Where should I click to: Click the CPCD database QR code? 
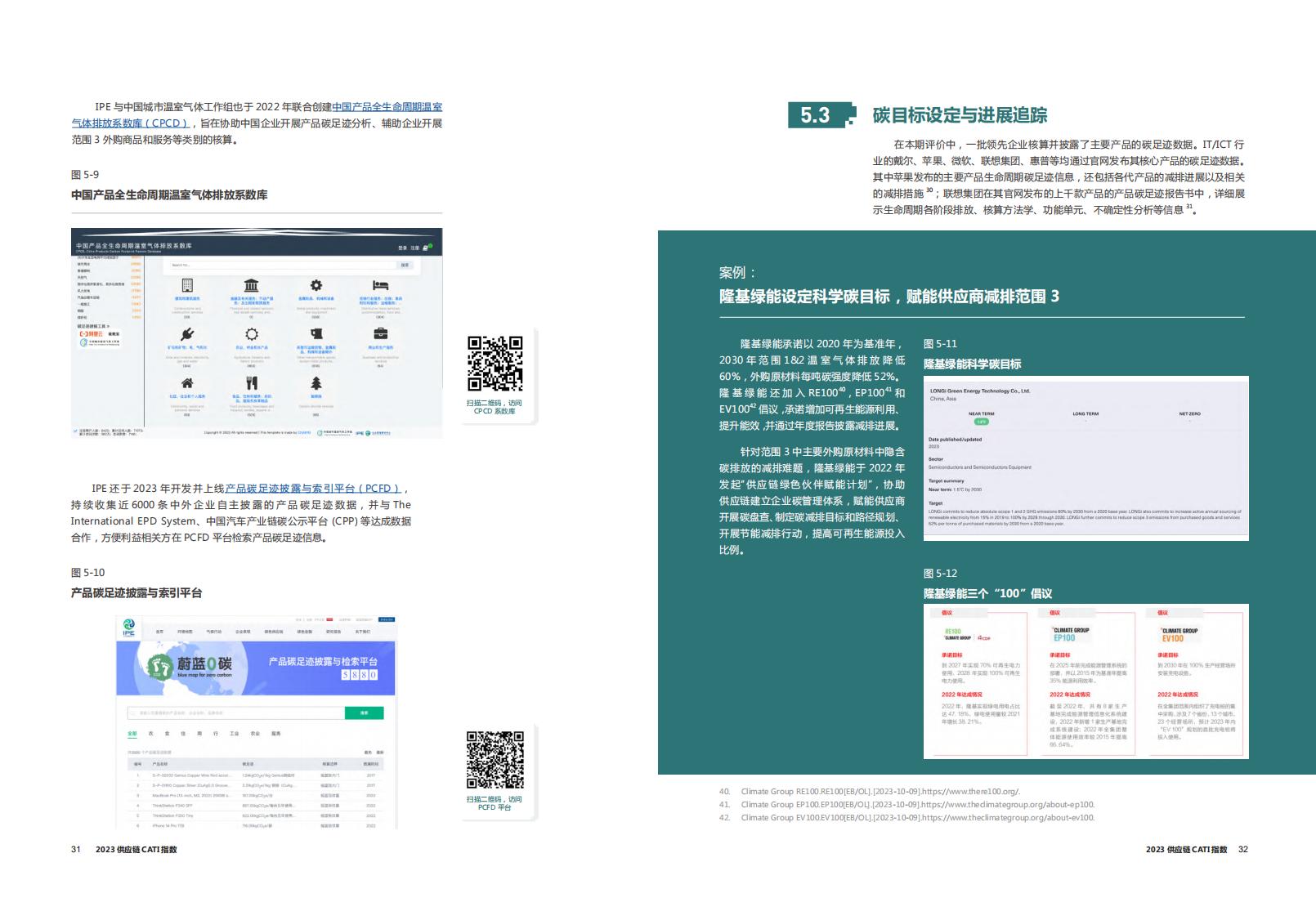[x=495, y=364]
